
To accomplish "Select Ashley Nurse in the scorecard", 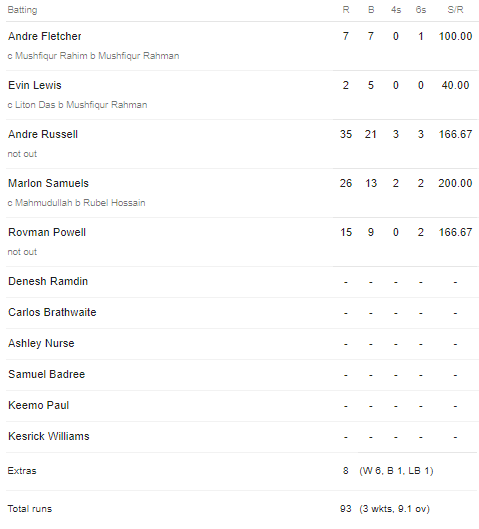I will pos(41,343).
